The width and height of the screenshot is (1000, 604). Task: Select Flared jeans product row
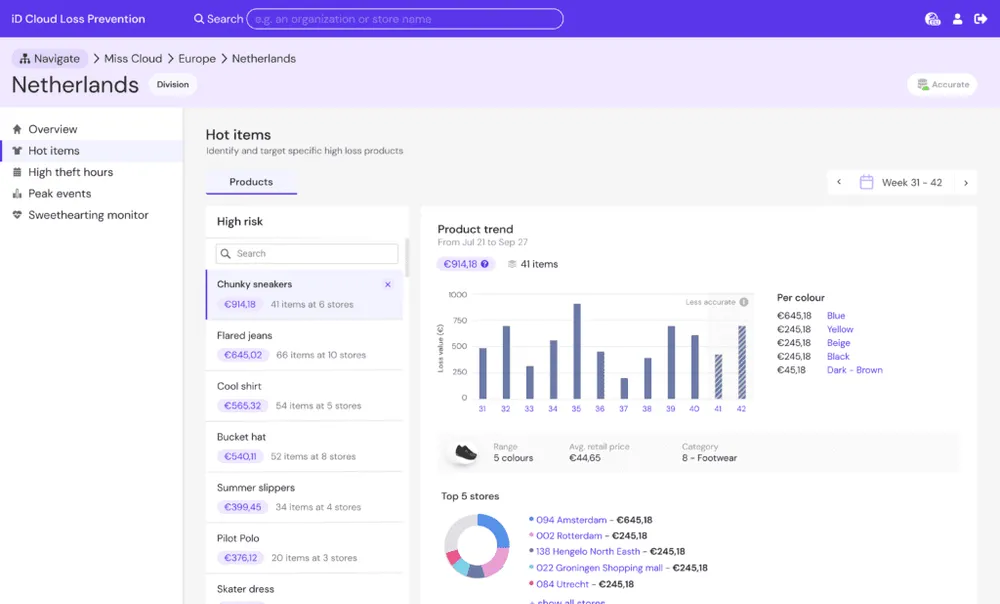pos(305,345)
